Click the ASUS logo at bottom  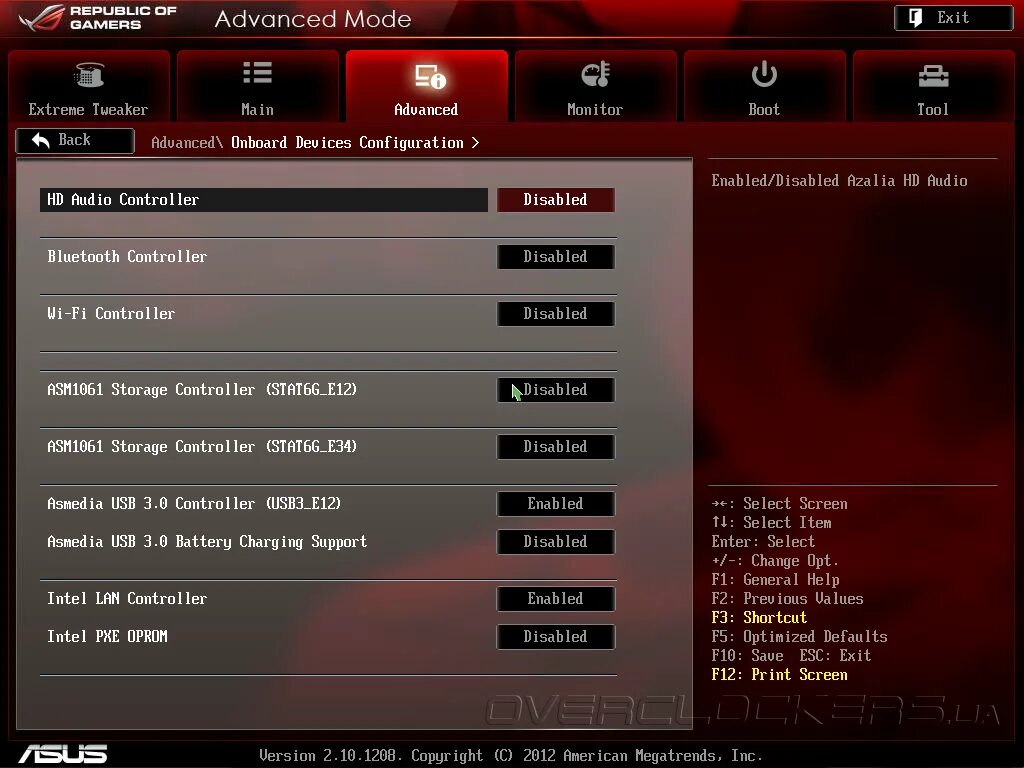tap(63, 754)
